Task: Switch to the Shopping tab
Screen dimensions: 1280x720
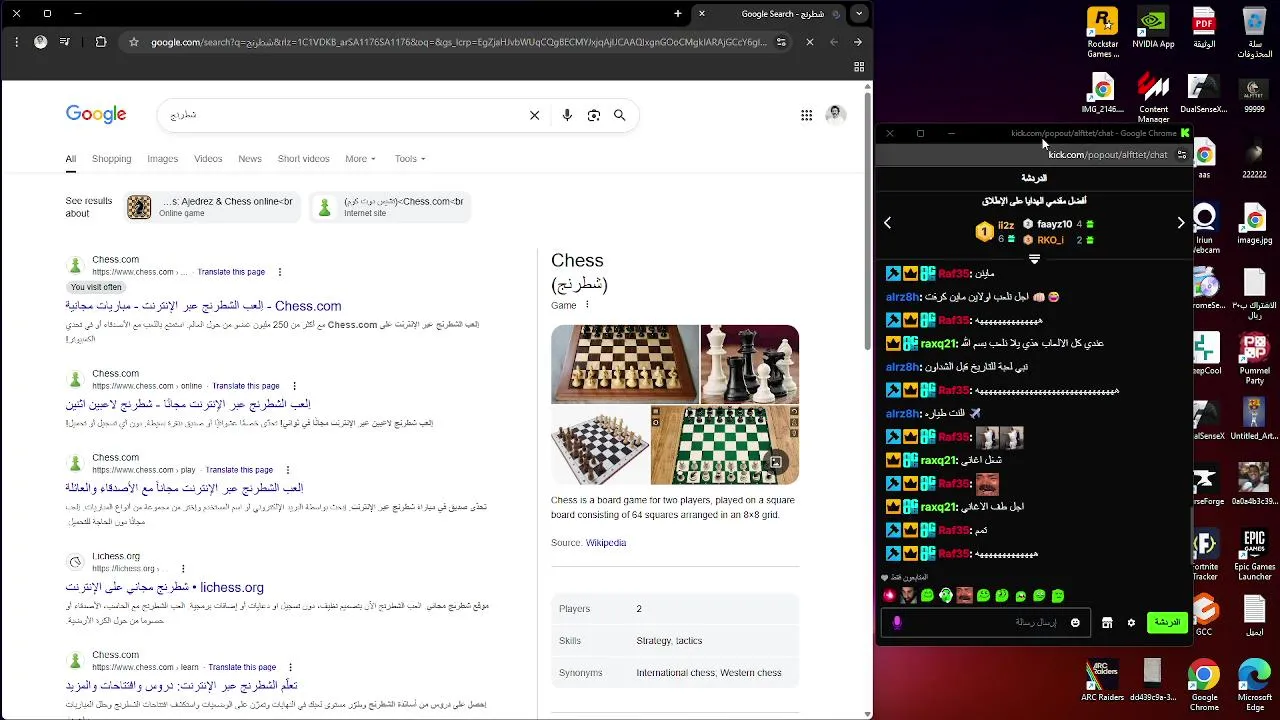Action: pyautogui.click(x=111, y=159)
